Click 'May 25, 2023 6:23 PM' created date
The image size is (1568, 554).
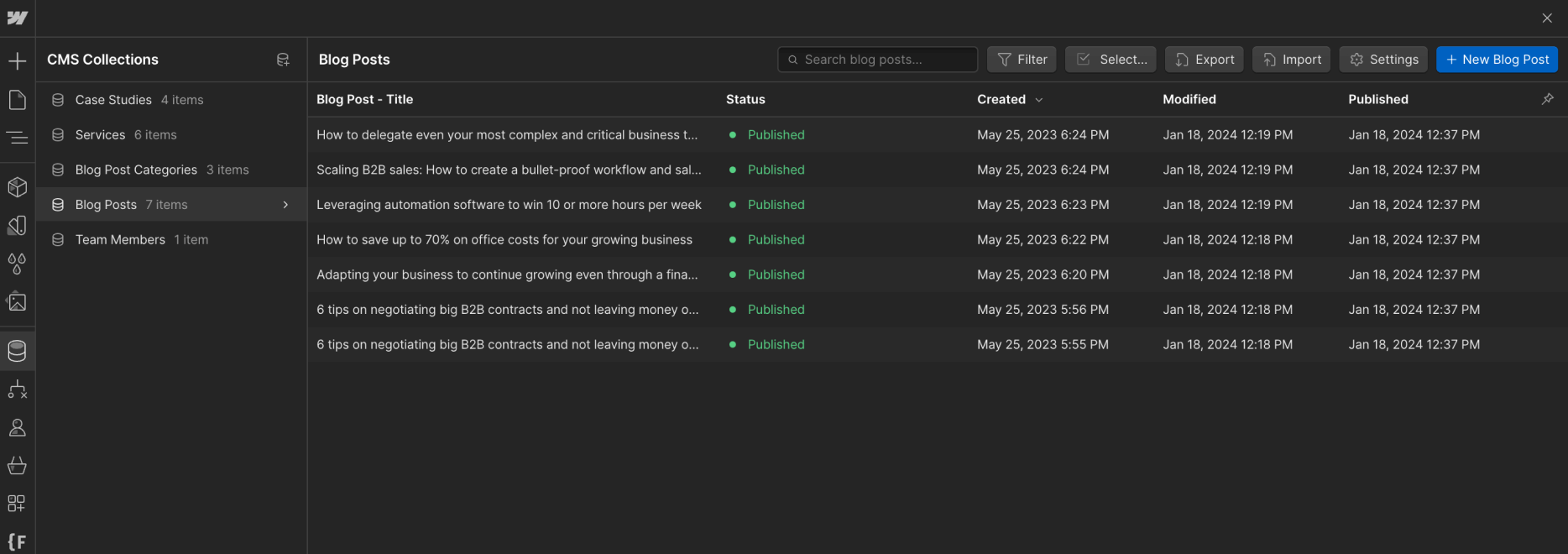coord(1043,205)
